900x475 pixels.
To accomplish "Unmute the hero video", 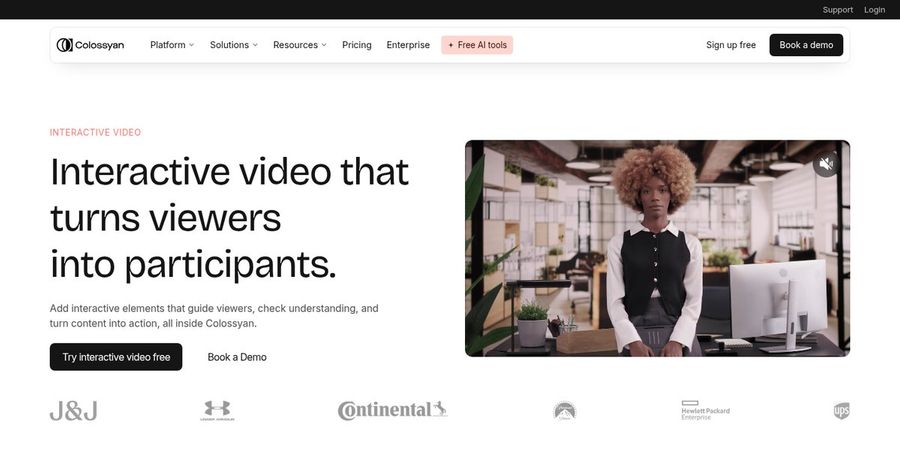I will [x=825, y=164].
